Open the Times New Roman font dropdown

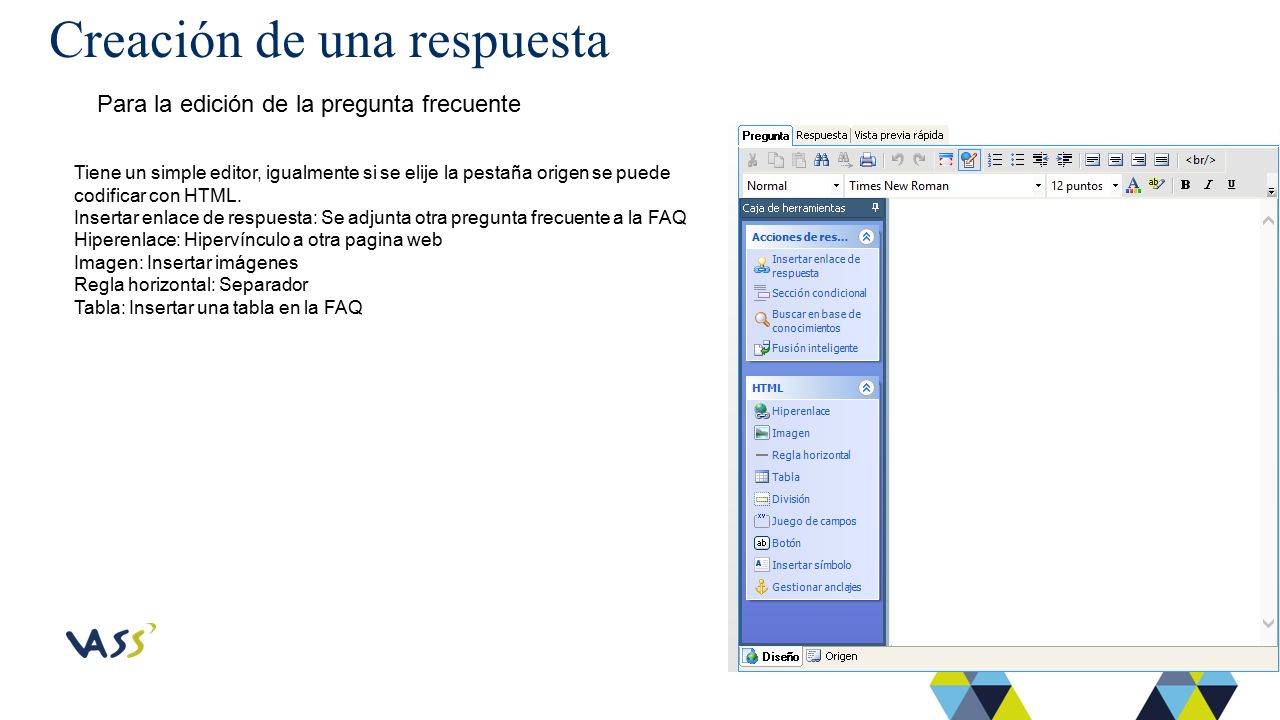click(944, 186)
